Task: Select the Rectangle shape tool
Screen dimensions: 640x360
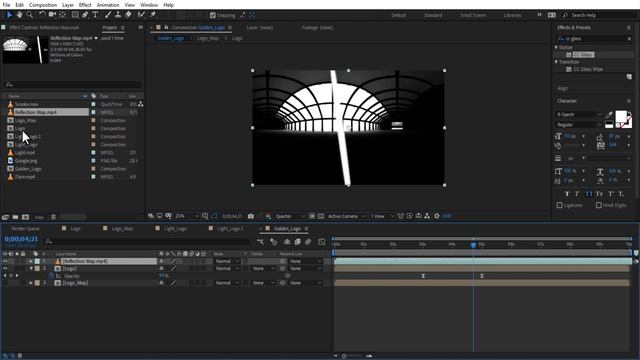Action: pyautogui.click(x=75, y=15)
